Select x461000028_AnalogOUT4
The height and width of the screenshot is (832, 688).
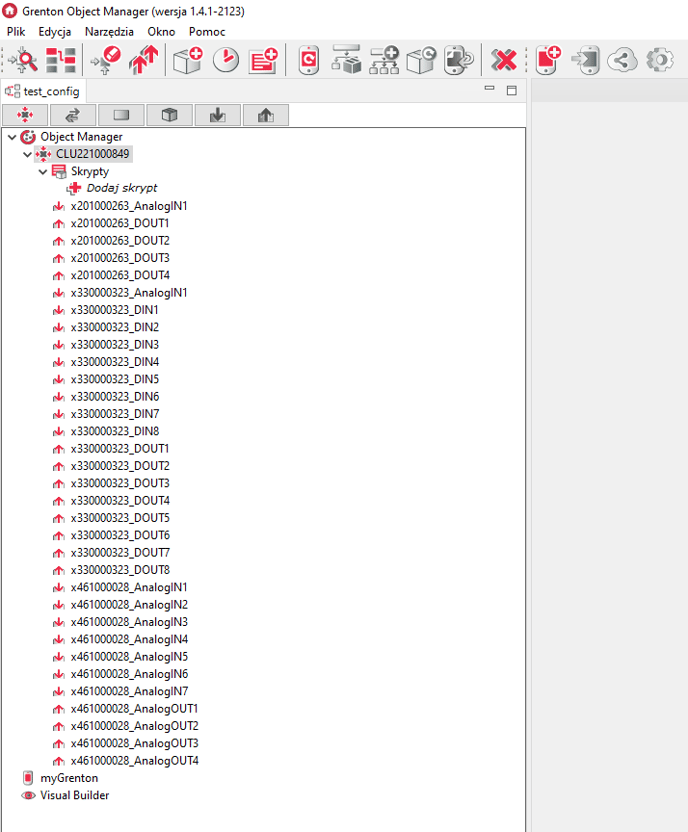point(134,761)
